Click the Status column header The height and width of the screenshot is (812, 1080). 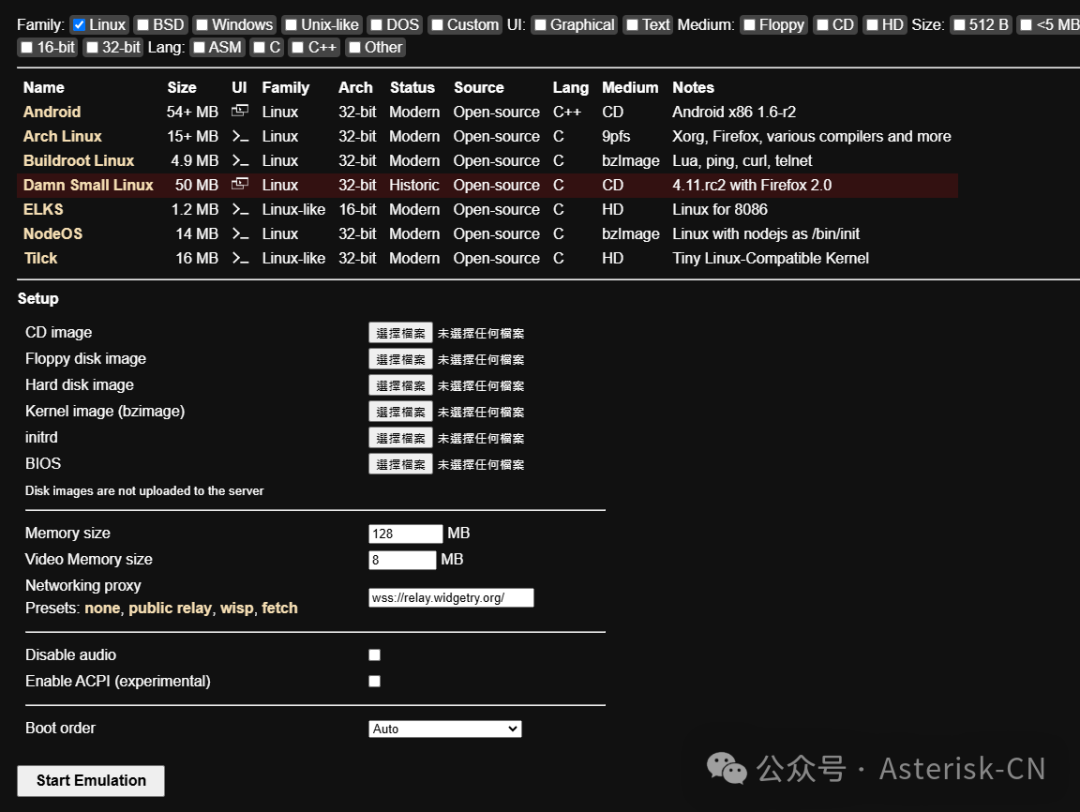point(412,87)
